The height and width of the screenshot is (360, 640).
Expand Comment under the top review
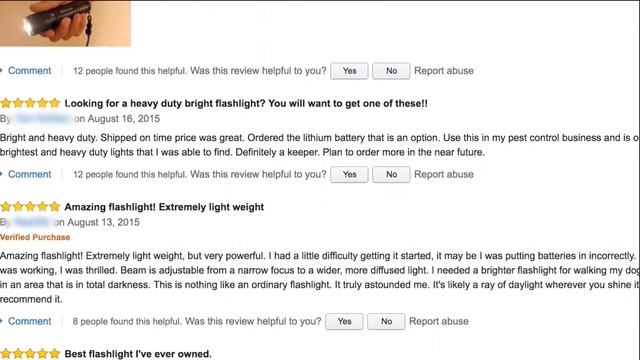tap(29, 71)
